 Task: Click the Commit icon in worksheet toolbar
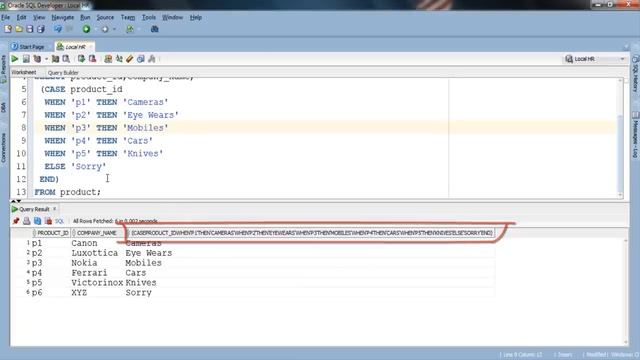(x=81, y=59)
